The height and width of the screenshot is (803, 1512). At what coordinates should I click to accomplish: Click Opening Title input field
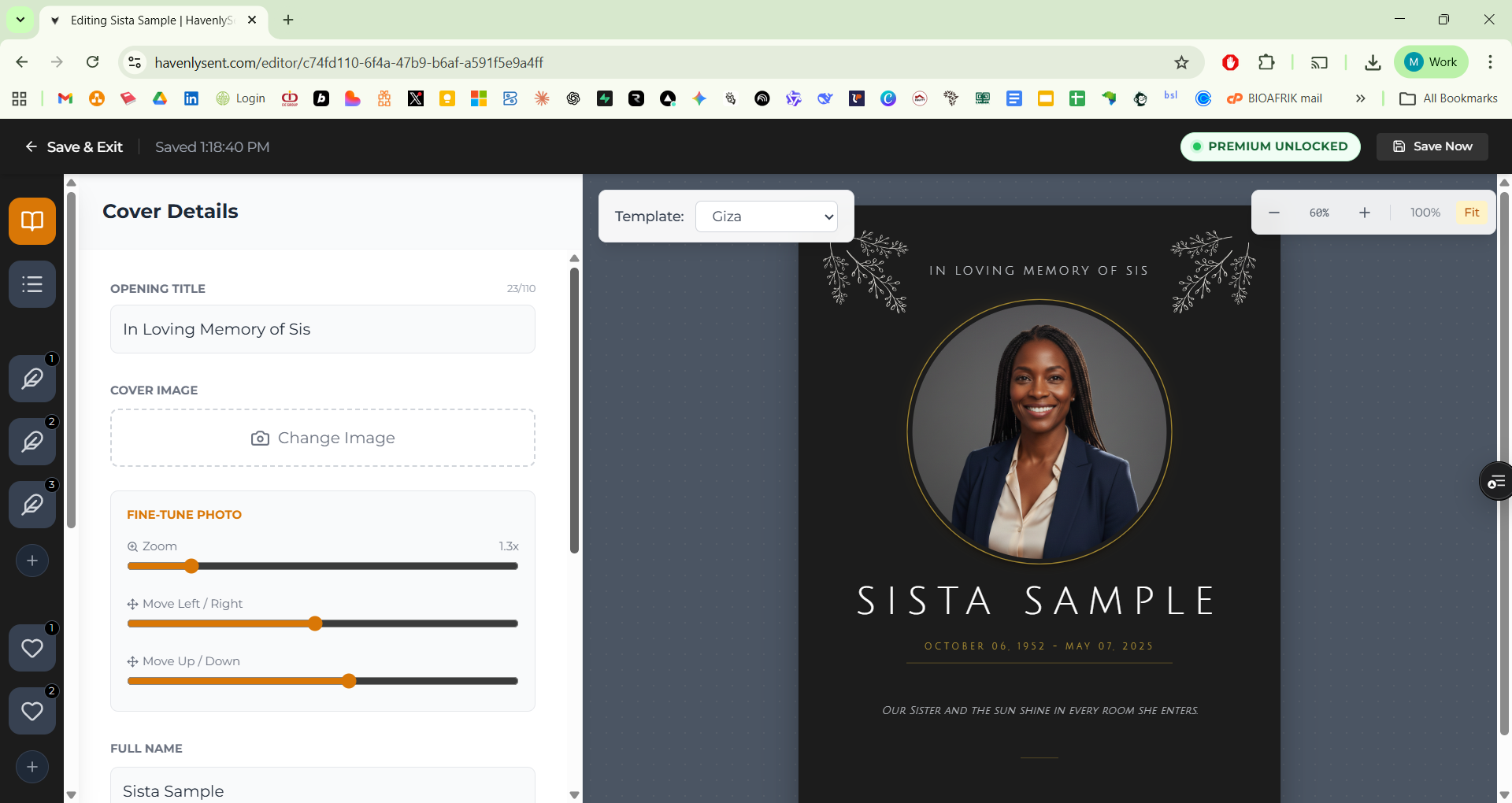[323, 329]
